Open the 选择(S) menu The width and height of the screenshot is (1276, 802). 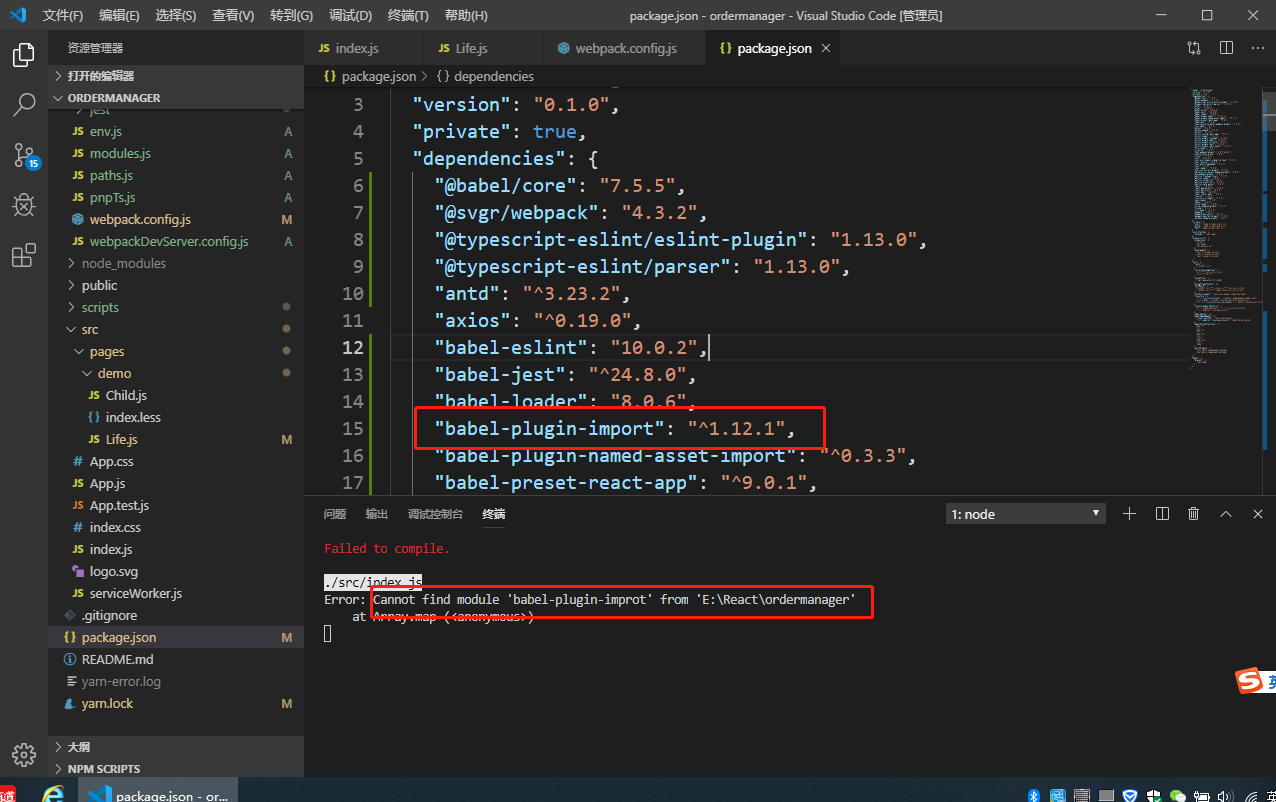[x=176, y=16]
